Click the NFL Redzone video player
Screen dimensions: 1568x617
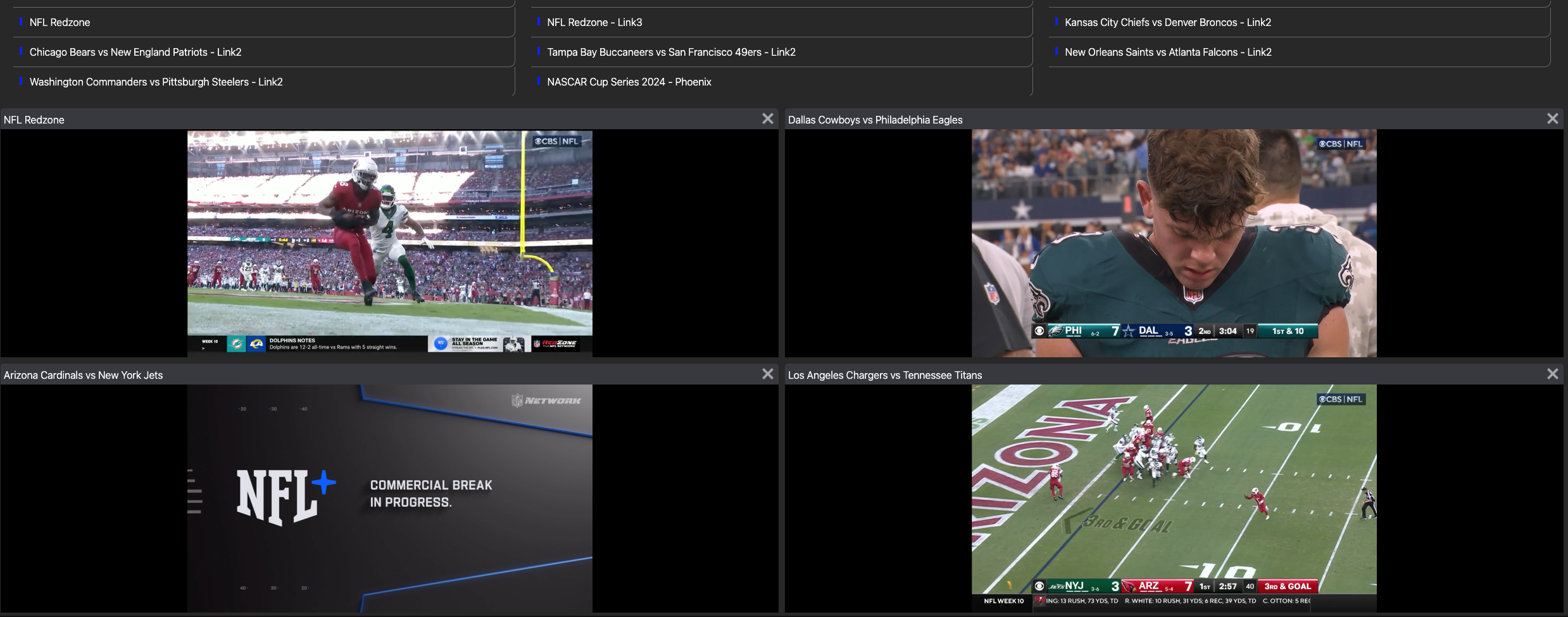[390, 243]
